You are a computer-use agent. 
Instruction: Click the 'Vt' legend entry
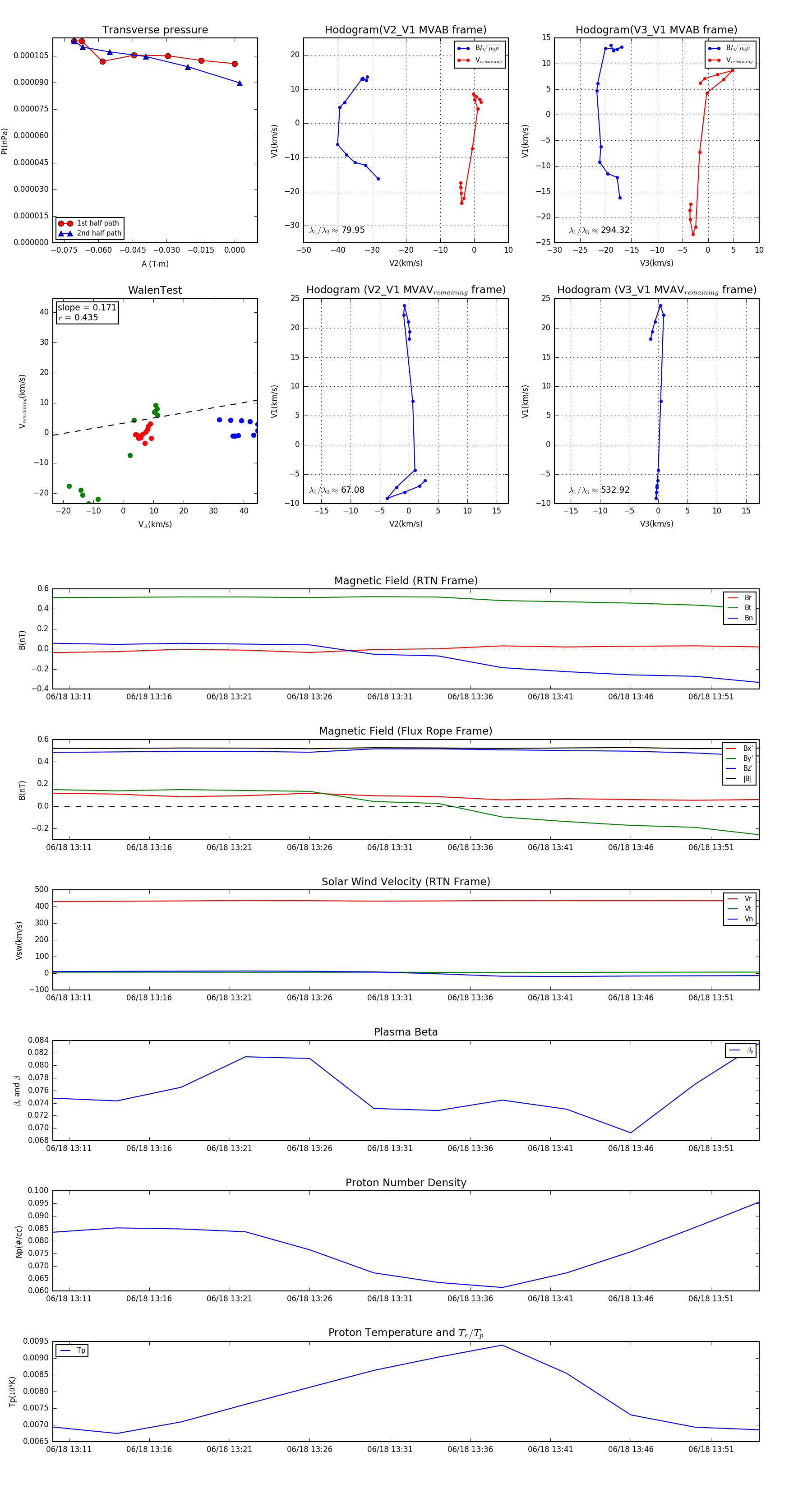pyautogui.click(x=740, y=909)
